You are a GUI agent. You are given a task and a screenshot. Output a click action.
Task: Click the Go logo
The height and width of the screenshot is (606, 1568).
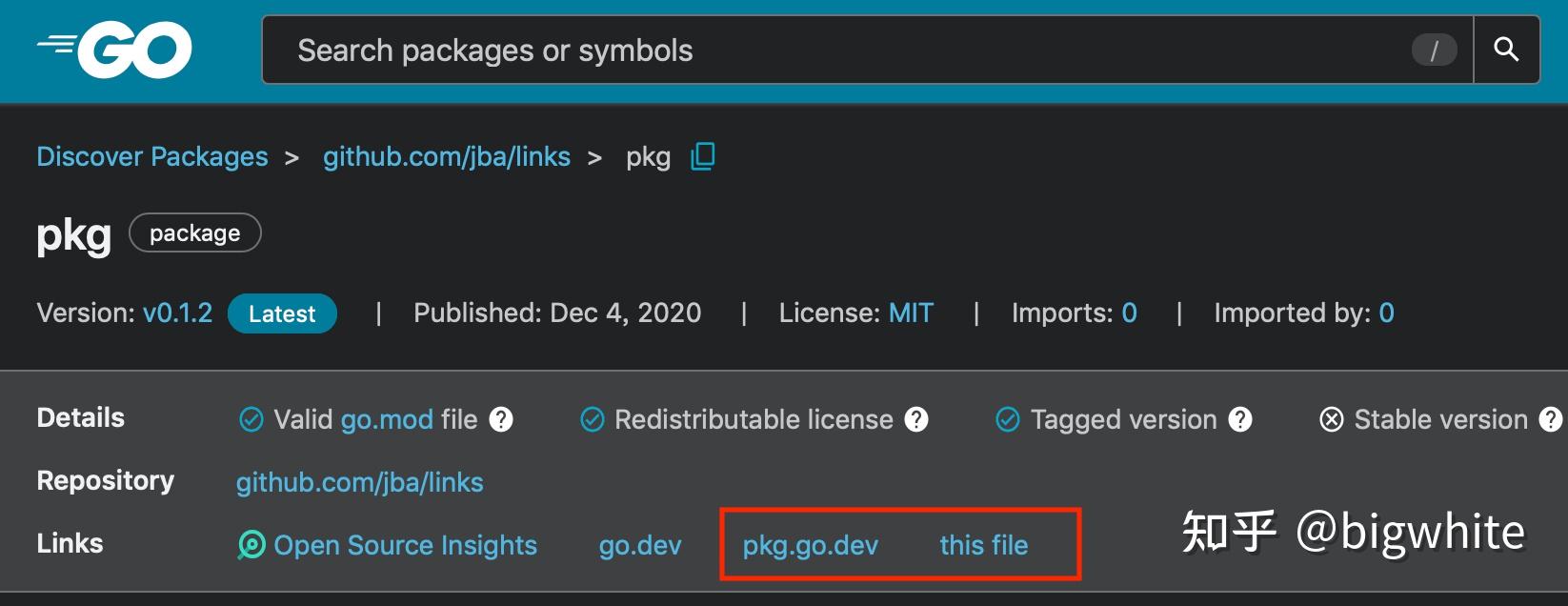[115, 50]
